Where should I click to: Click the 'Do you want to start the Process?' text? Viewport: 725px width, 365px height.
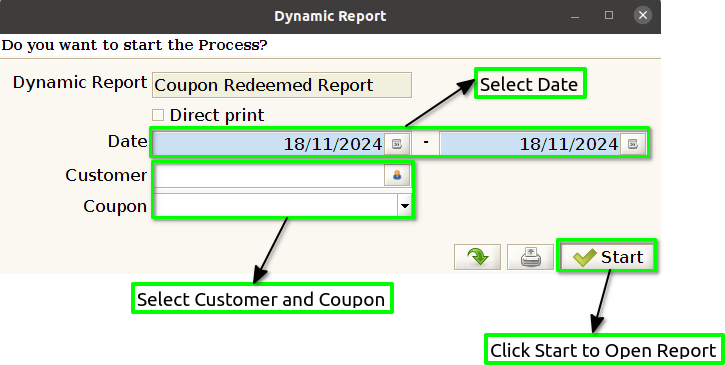[135, 45]
